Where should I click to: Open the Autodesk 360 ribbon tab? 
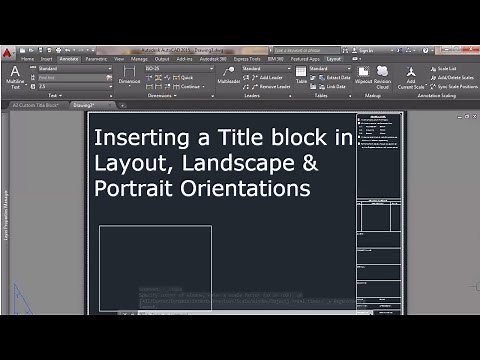click(x=213, y=59)
